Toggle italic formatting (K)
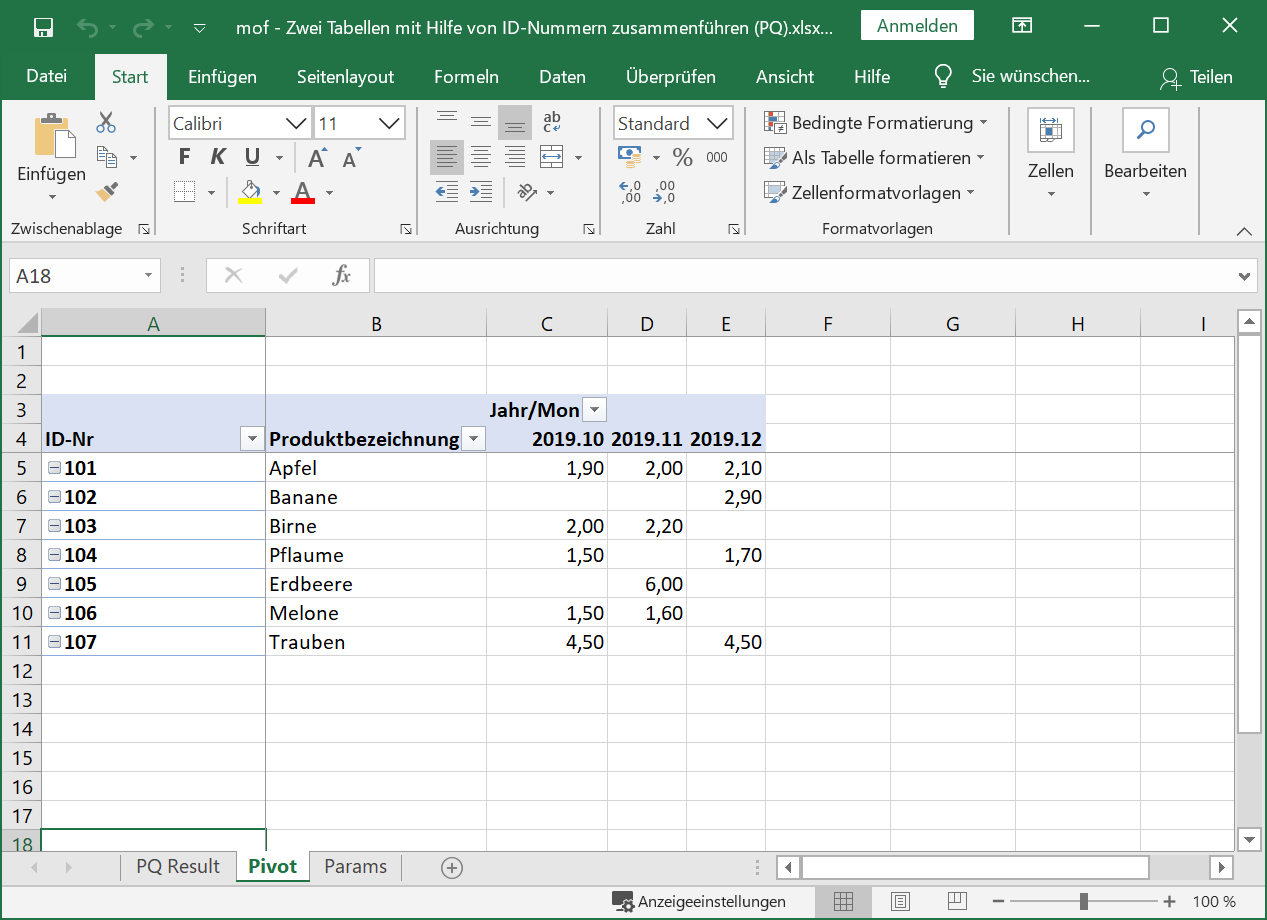Screen dimensions: 1267x920 218,157
